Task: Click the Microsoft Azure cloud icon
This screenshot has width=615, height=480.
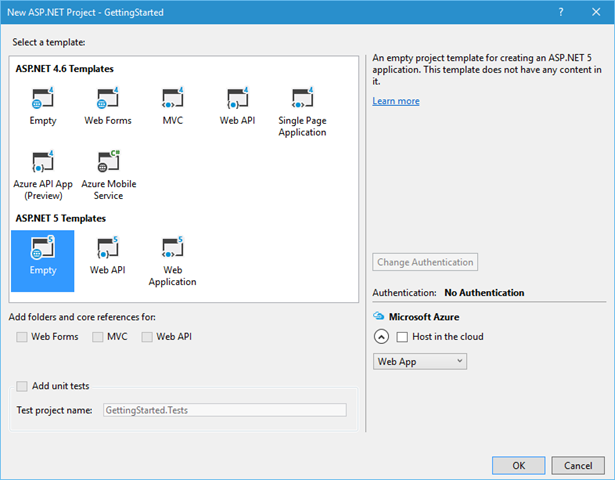Action: tap(379, 316)
